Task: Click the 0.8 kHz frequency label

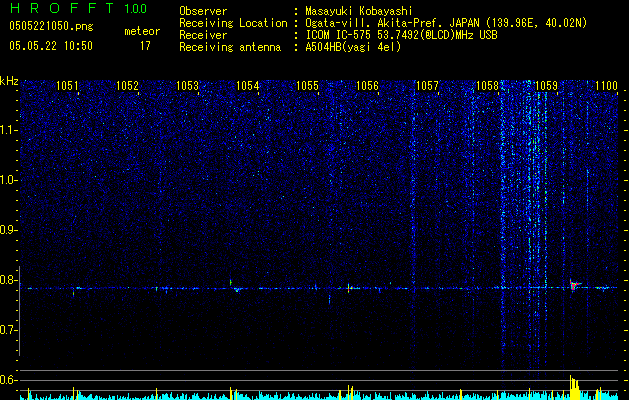Action: pyautogui.click(x=8, y=280)
